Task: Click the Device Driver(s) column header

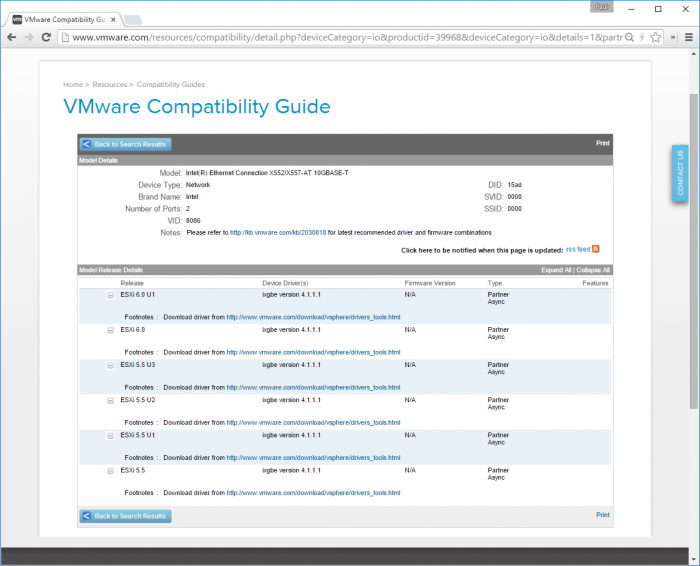Action: [285, 283]
